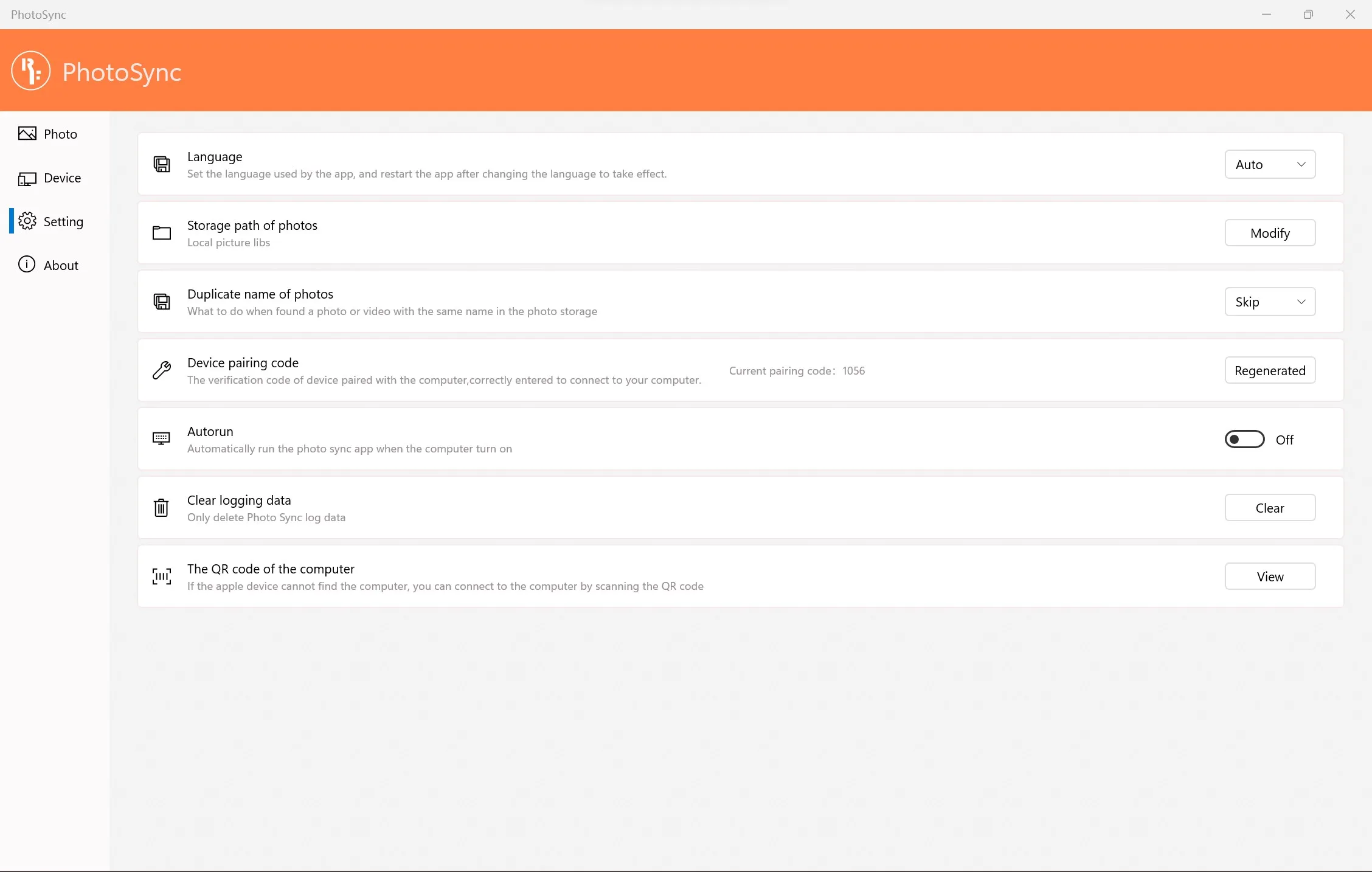The width and height of the screenshot is (1372, 872).
Task: Click the Device monitor icon in sidebar
Action: point(27,178)
